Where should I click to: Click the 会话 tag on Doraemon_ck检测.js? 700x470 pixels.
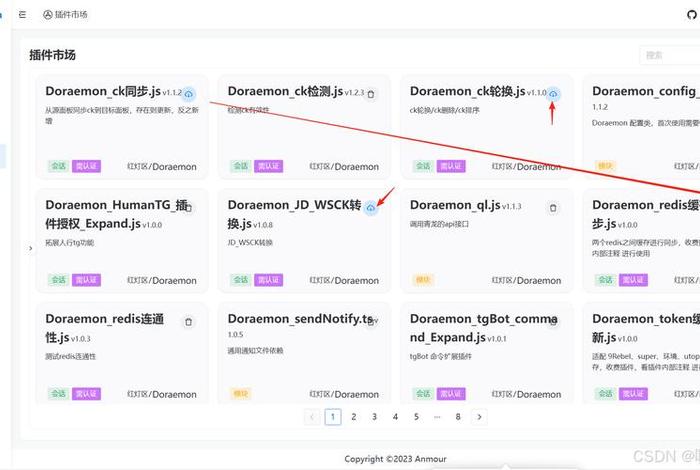point(241,166)
